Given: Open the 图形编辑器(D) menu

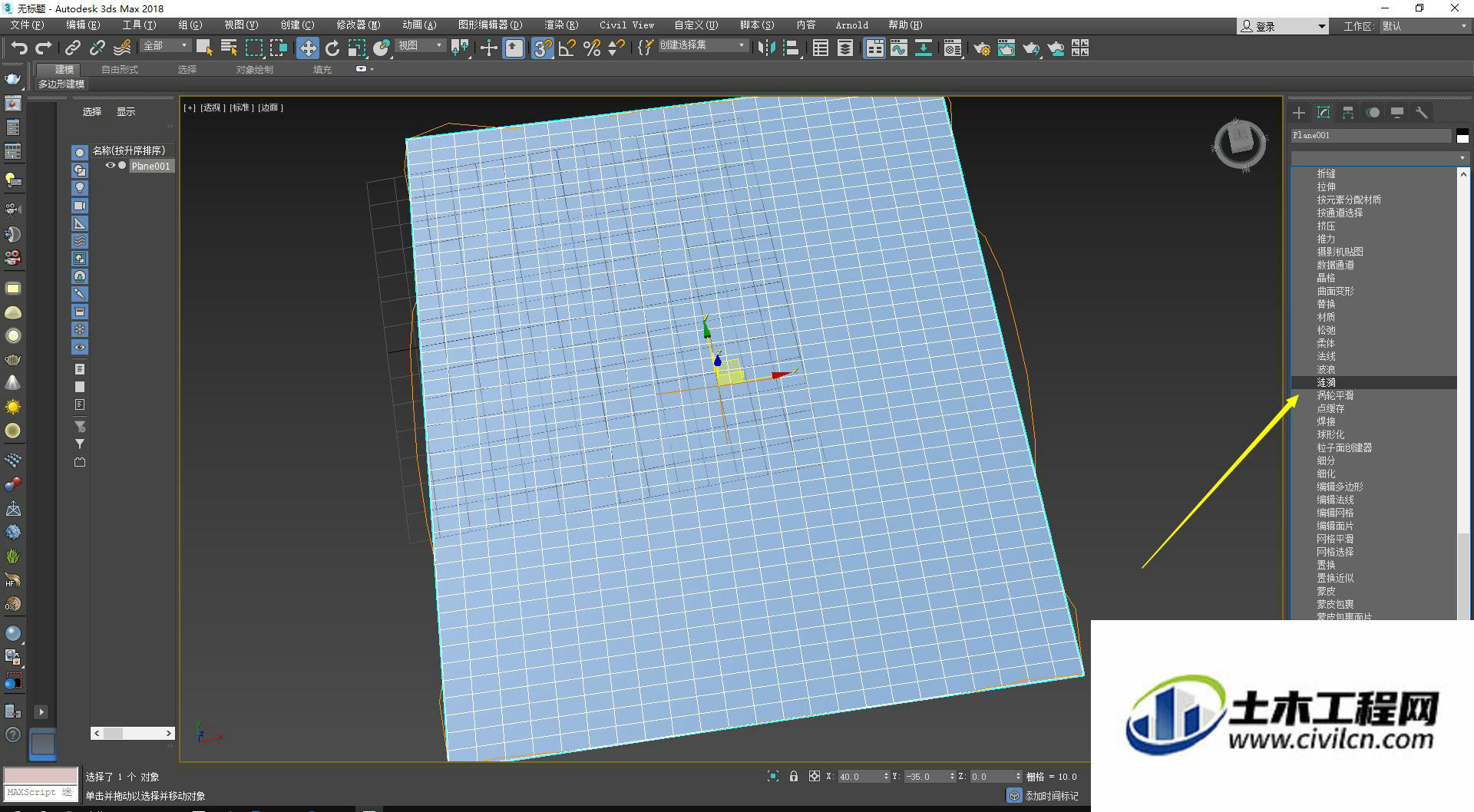Looking at the screenshot, I should click(490, 25).
